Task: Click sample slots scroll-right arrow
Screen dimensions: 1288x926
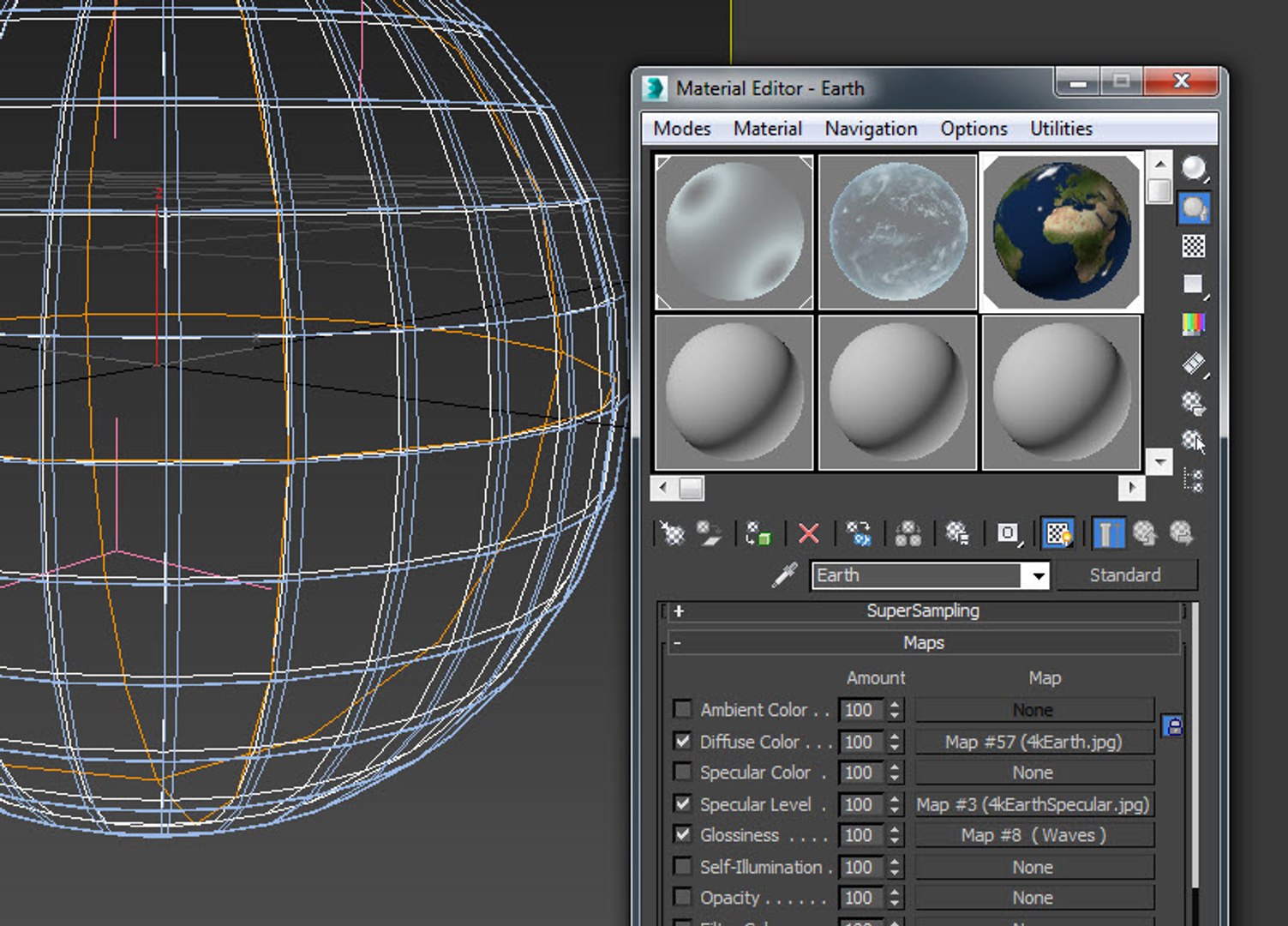Action: click(1132, 488)
